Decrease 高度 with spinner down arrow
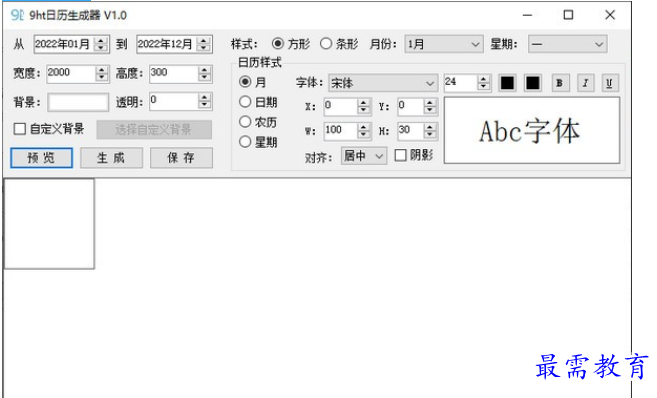The width and height of the screenshot is (657, 398). pyautogui.click(x=204, y=78)
